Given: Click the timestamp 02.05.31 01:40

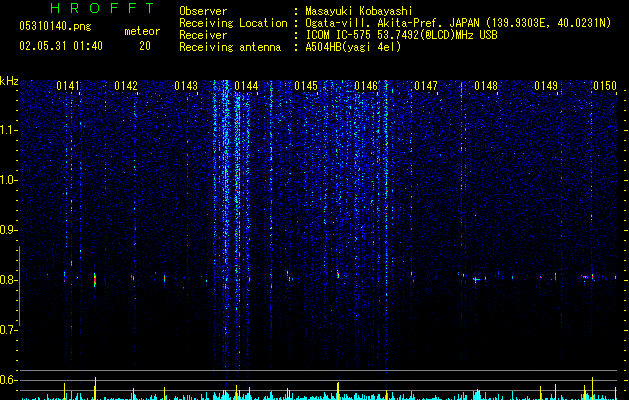Looking at the screenshot, I should pyautogui.click(x=61, y=46).
